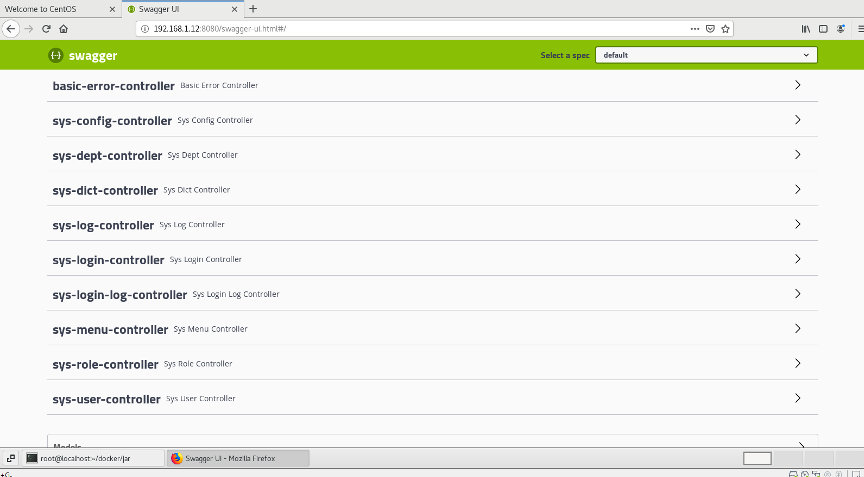Show the sidebar via toolbar icon

(823, 29)
